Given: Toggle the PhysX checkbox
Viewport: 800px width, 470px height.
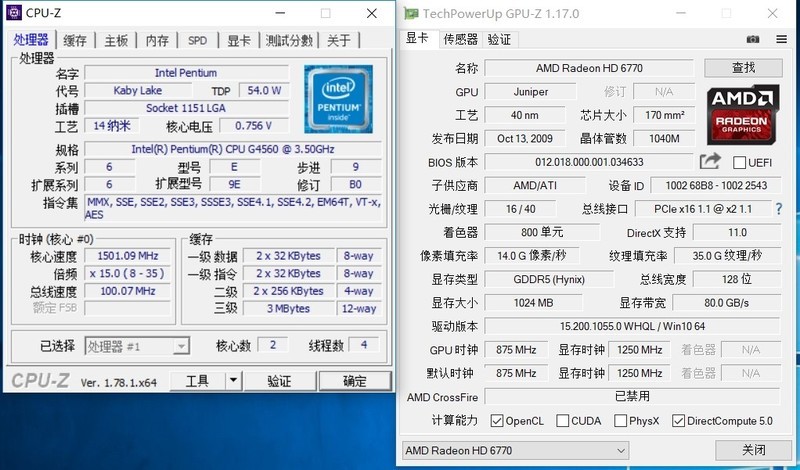Looking at the screenshot, I should point(620,420).
